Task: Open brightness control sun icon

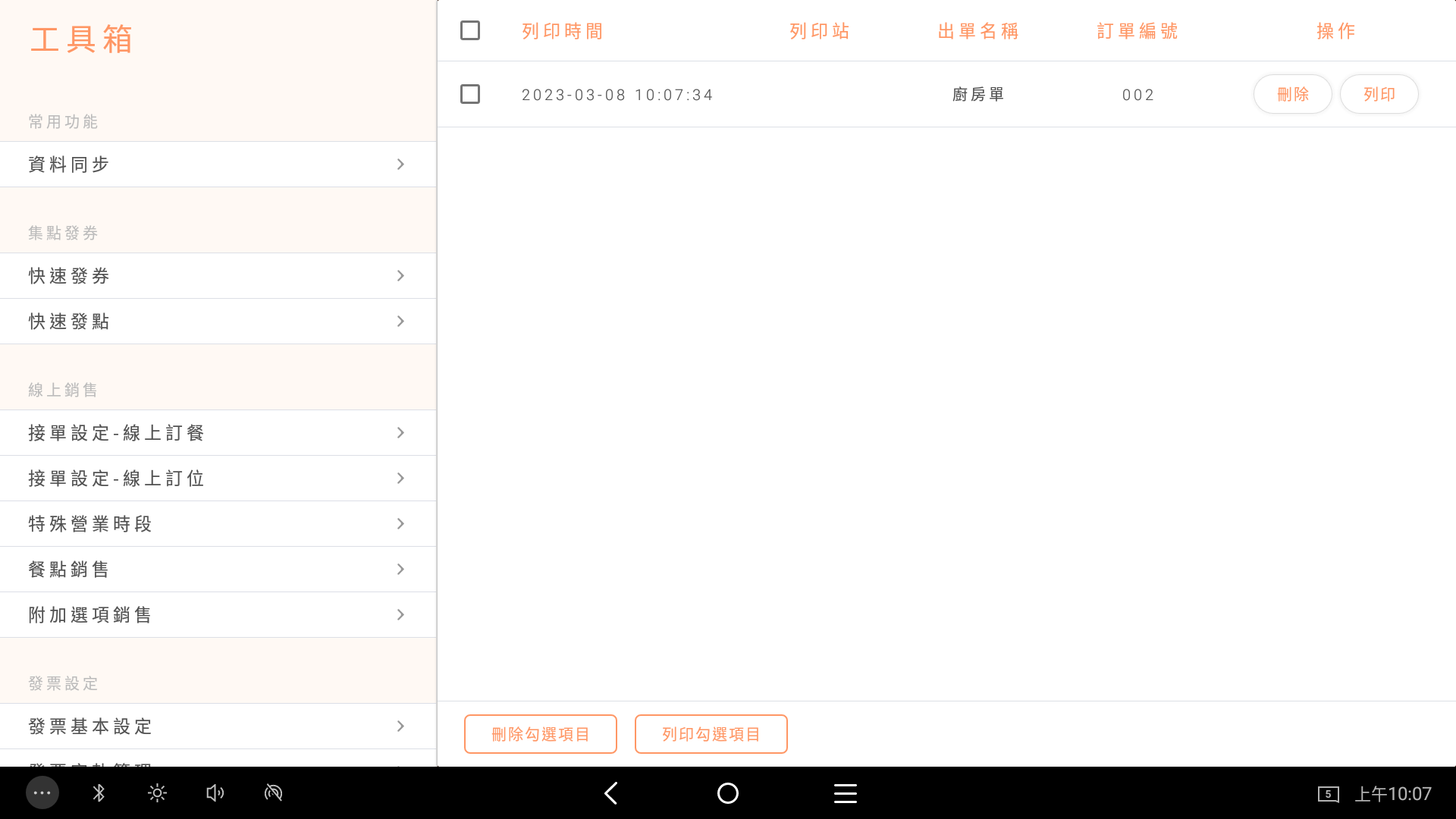Action: tap(157, 793)
